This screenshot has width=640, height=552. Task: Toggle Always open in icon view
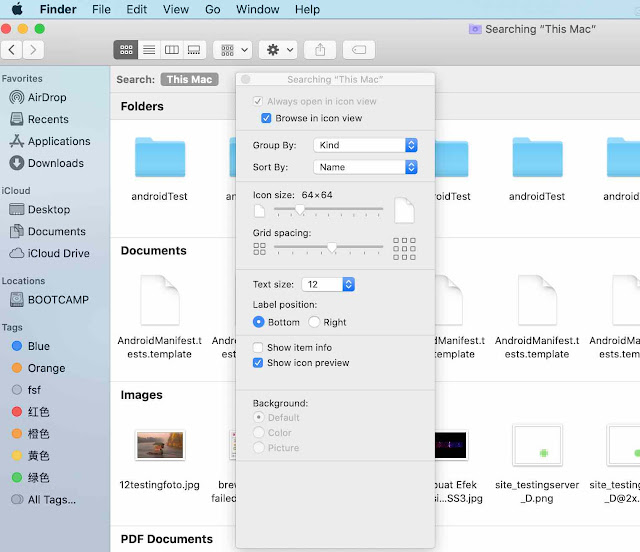(x=258, y=101)
